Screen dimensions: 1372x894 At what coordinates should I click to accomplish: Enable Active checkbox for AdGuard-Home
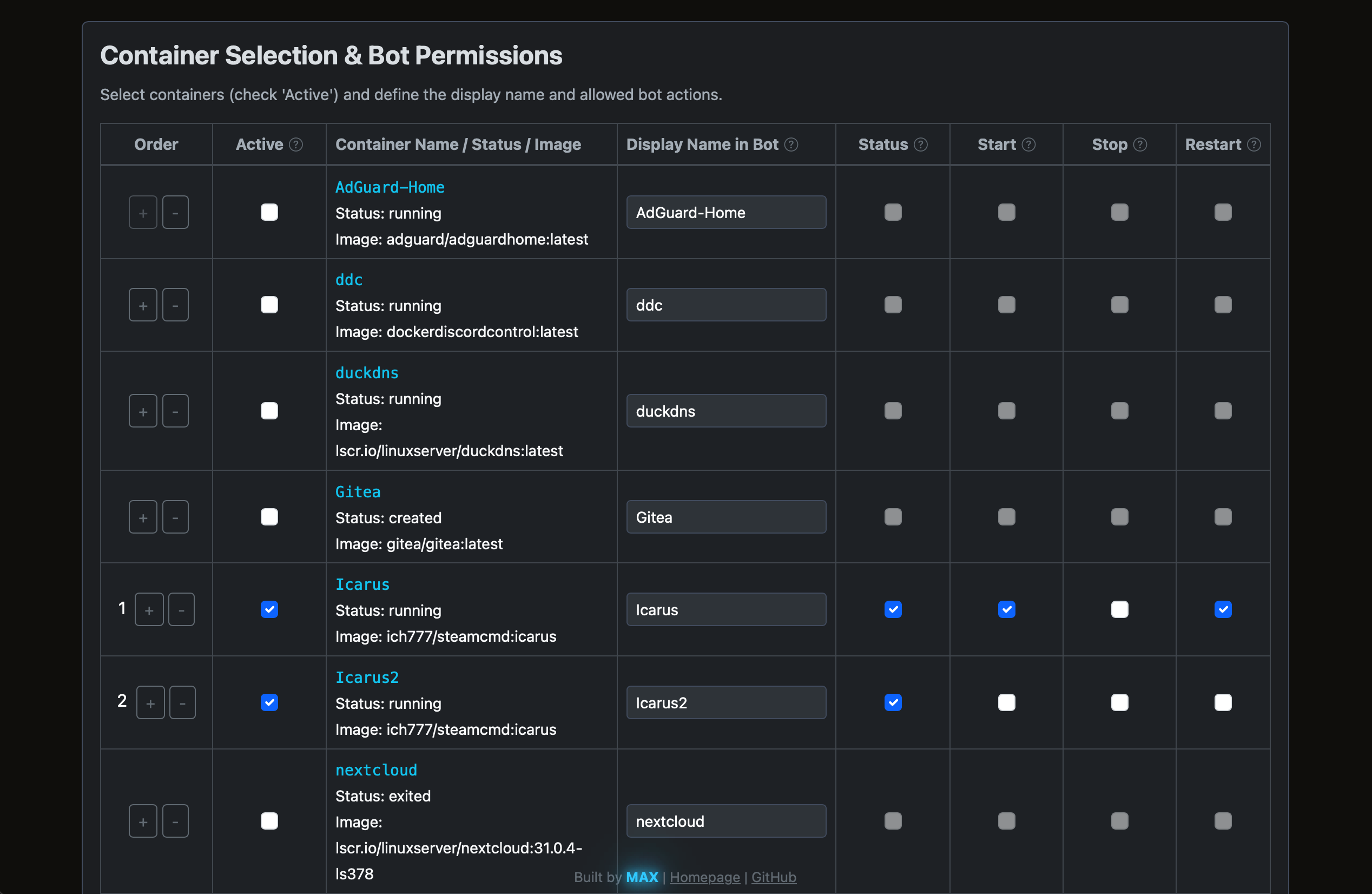click(x=269, y=212)
